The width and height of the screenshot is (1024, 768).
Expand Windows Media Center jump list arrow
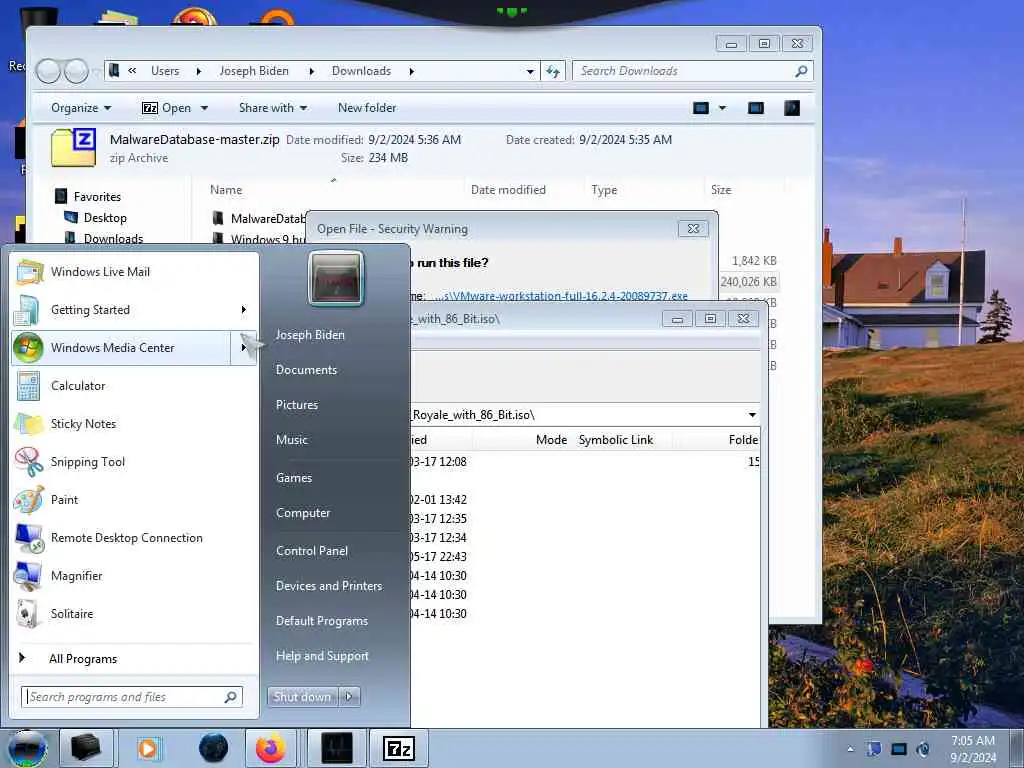[244, 347]
